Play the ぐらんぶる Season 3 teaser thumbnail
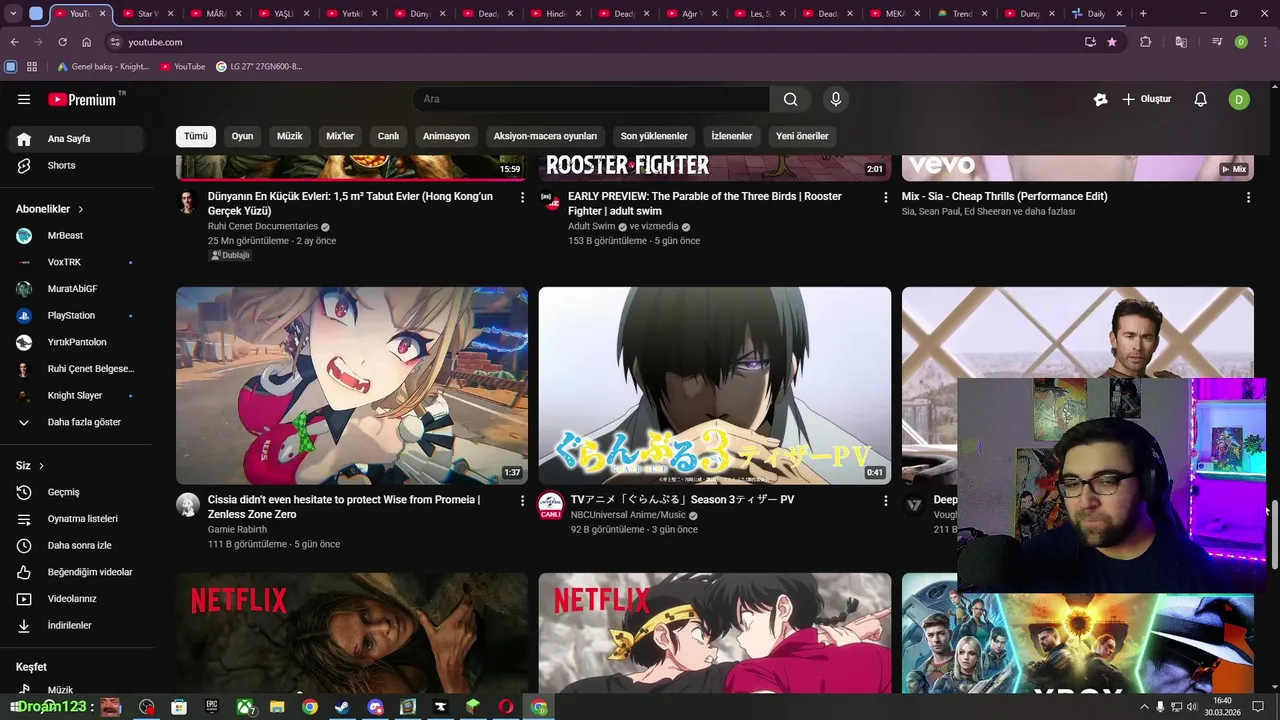 (x=715, y=386)
